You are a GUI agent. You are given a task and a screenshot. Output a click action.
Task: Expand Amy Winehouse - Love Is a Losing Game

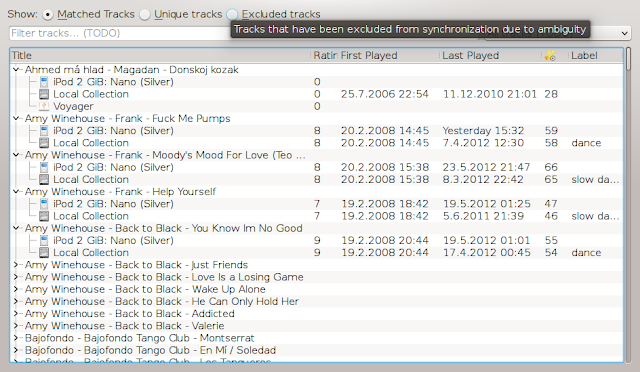coord(16,277)
